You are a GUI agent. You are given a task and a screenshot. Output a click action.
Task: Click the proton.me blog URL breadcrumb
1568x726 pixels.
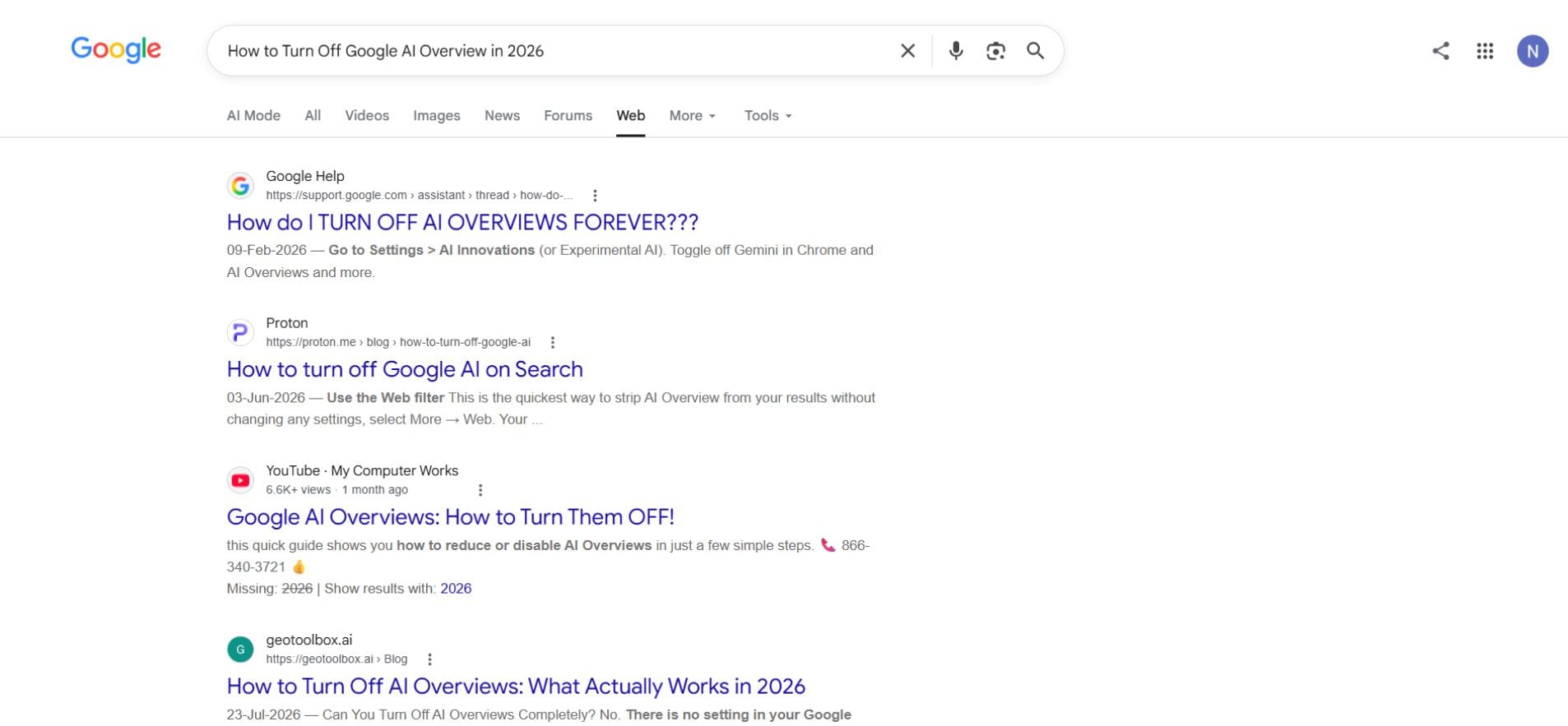tap(398, 343)
